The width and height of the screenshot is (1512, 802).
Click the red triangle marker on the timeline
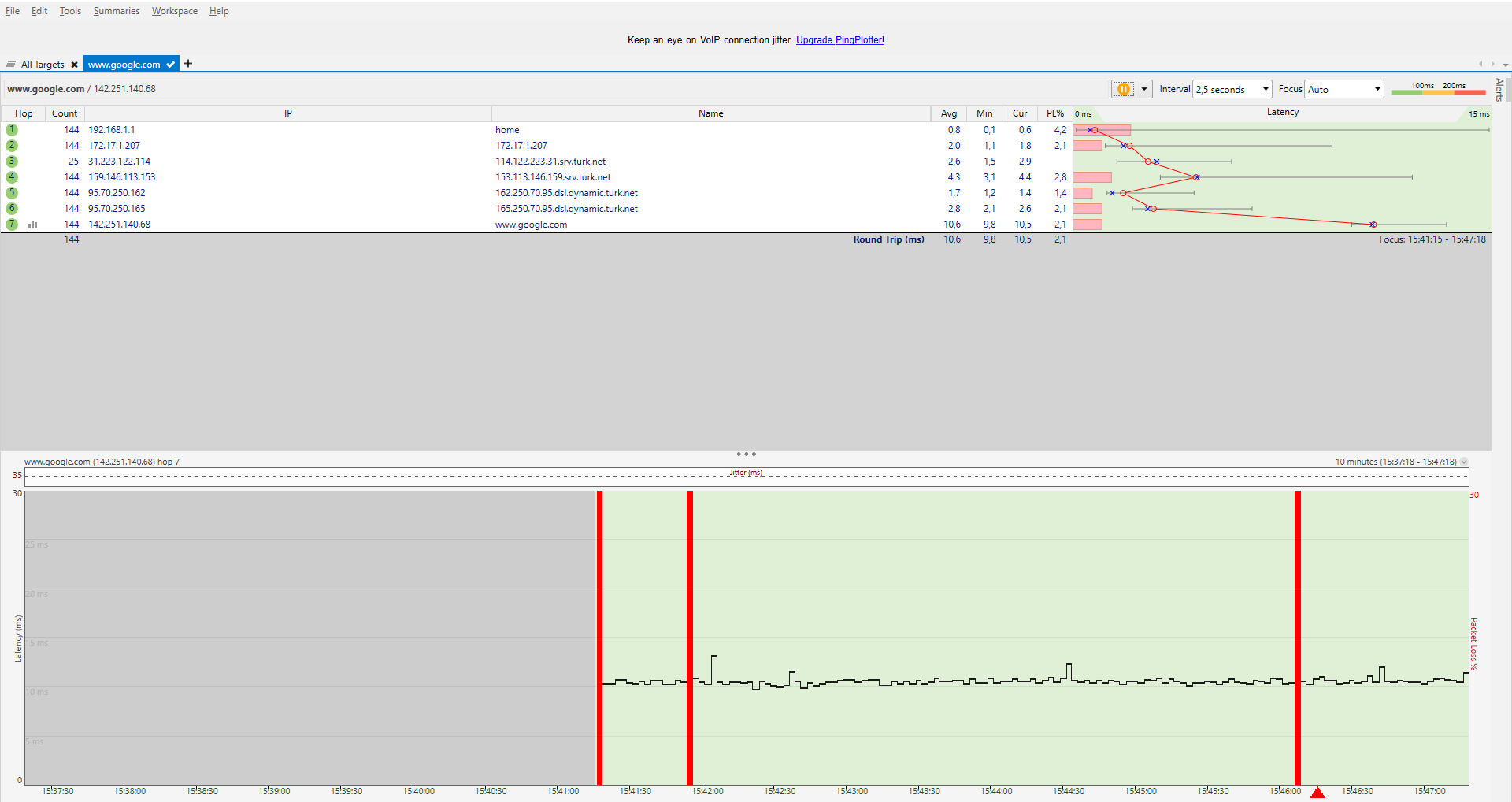click(1317, 793)
